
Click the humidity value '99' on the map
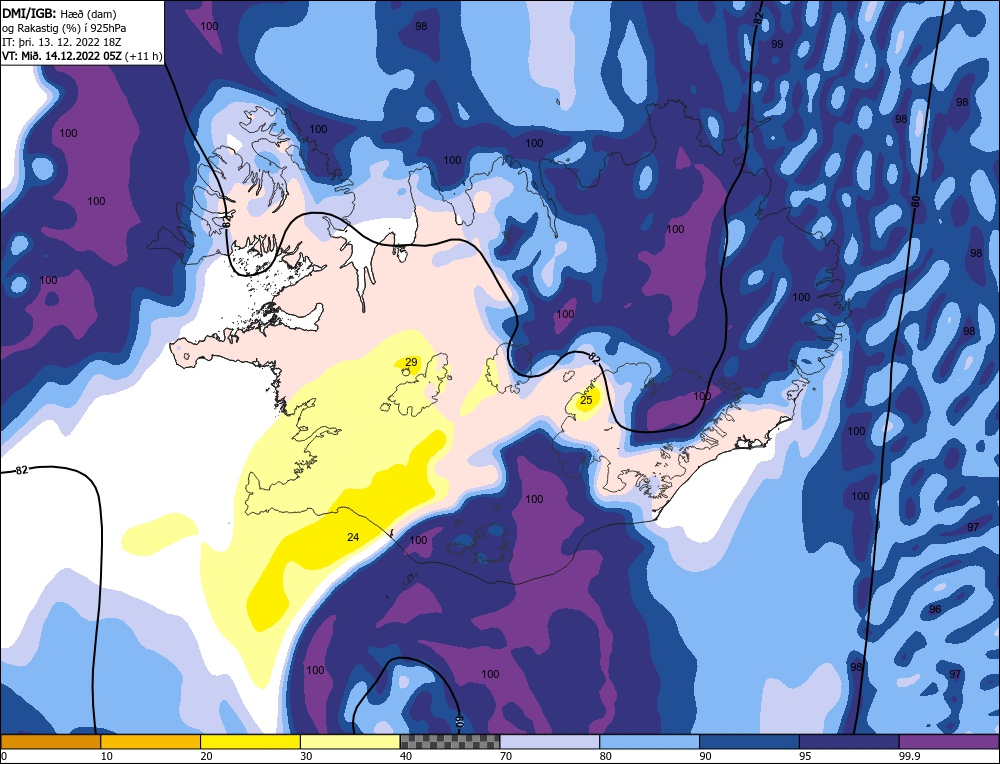point(777,44)
